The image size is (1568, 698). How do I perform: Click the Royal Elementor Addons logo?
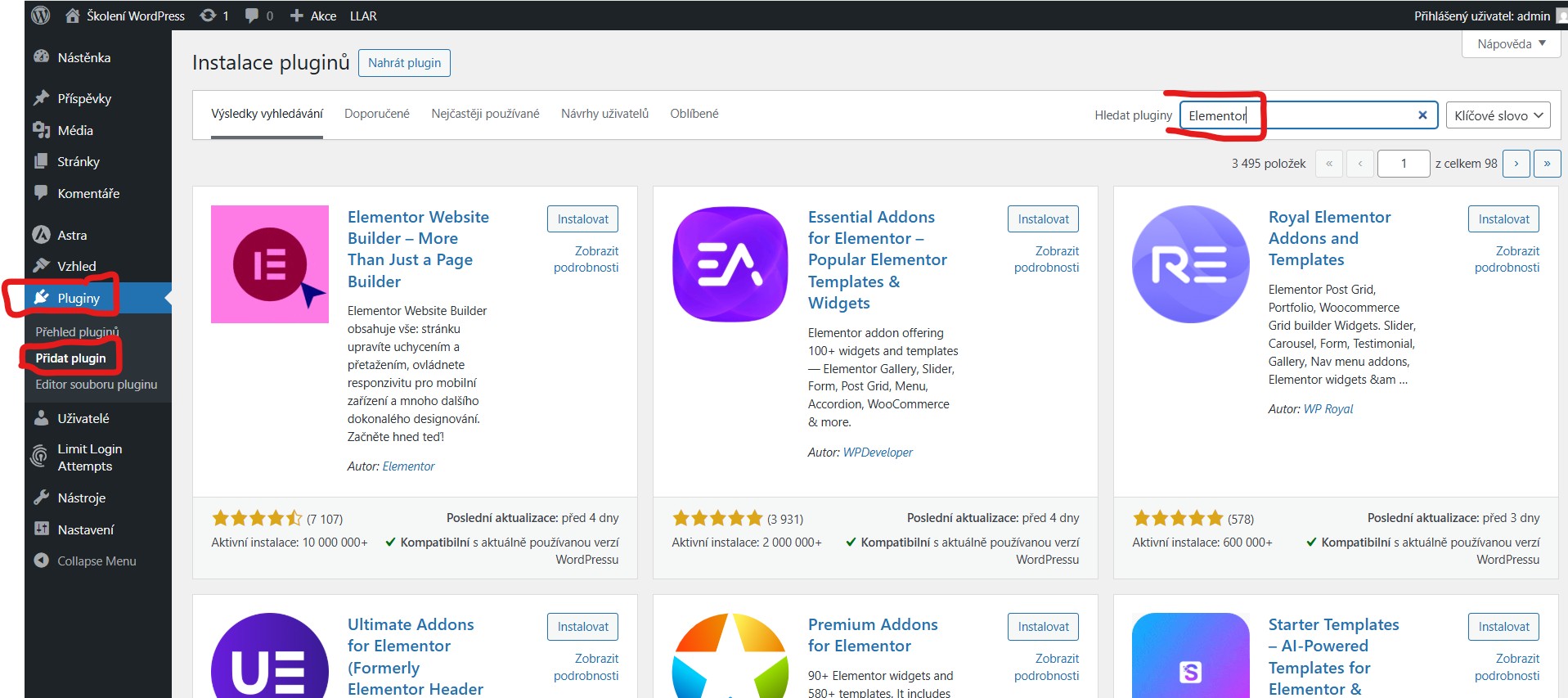(x=1190, y=263)
